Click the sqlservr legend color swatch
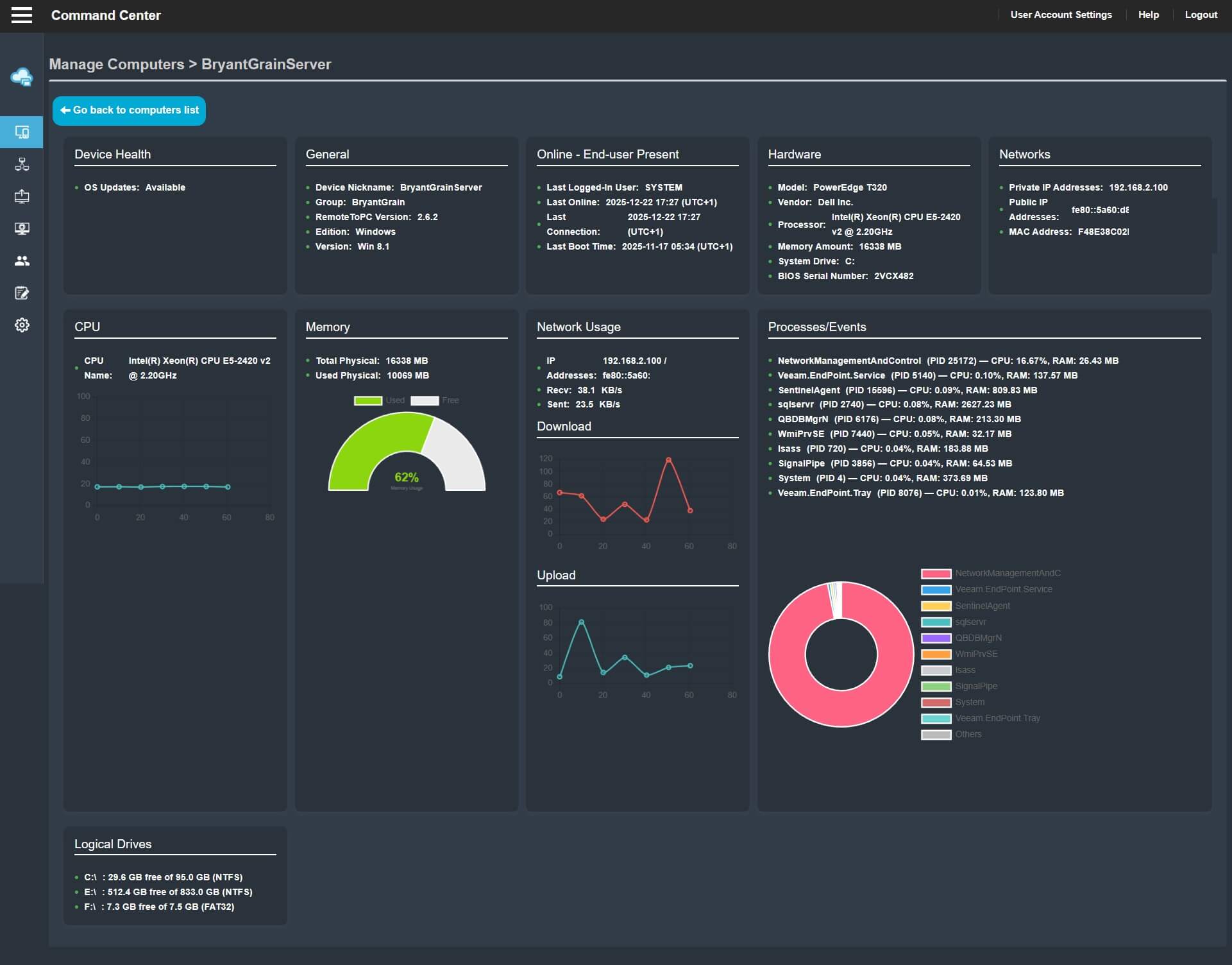Screen dimensions: 1232x965 click(x=936, y=622)
